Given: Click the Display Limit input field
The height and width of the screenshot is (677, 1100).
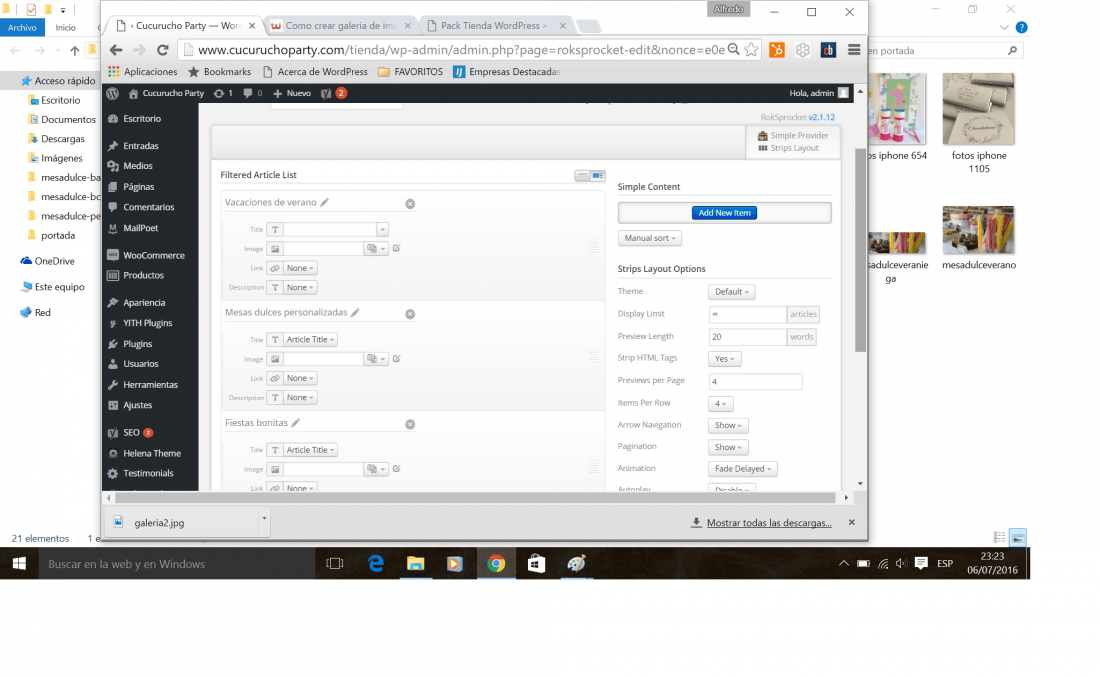Looking at the screenshot, I should click(x=748, y=314).
